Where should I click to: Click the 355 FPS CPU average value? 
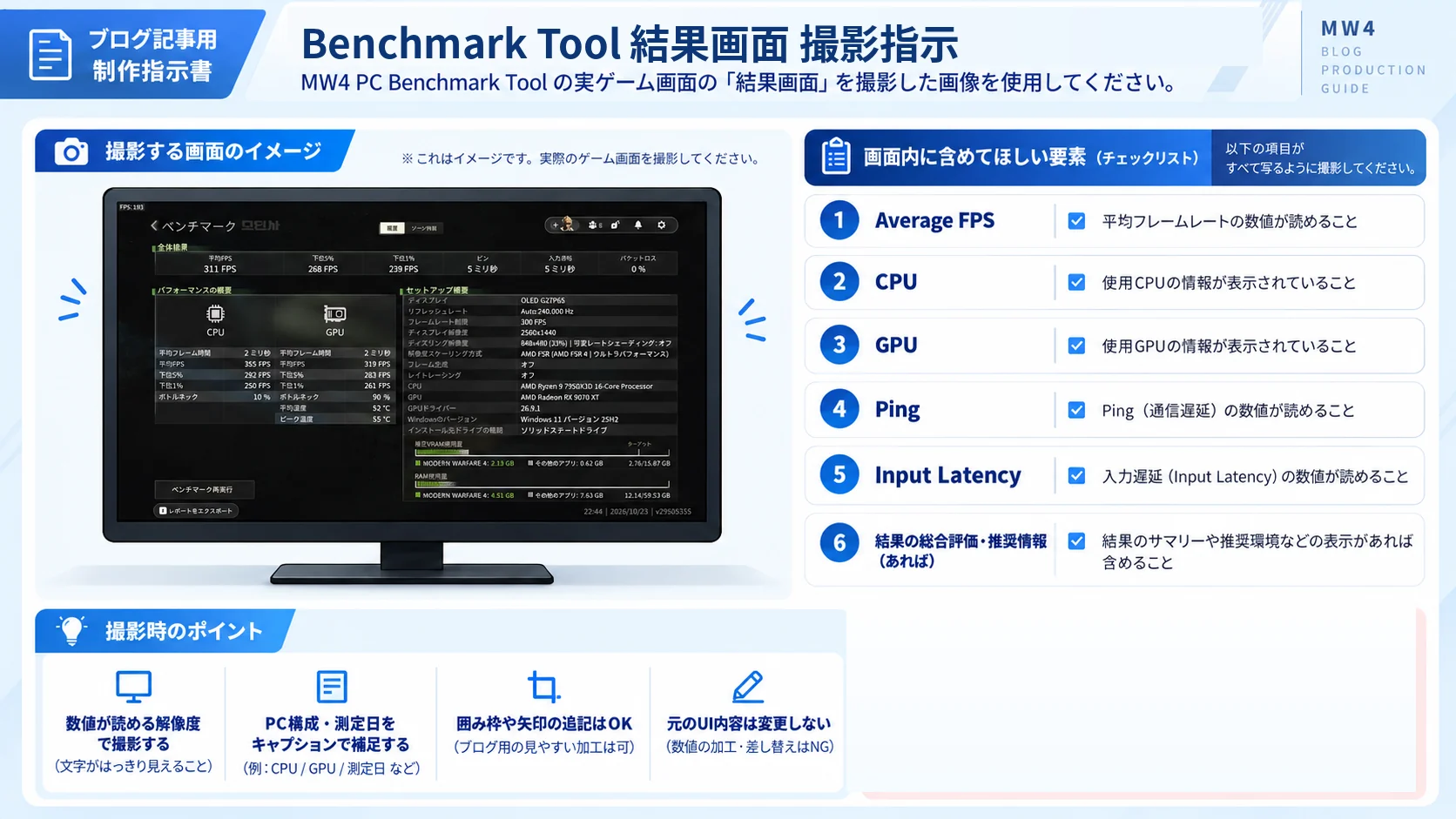pos(257,364)
